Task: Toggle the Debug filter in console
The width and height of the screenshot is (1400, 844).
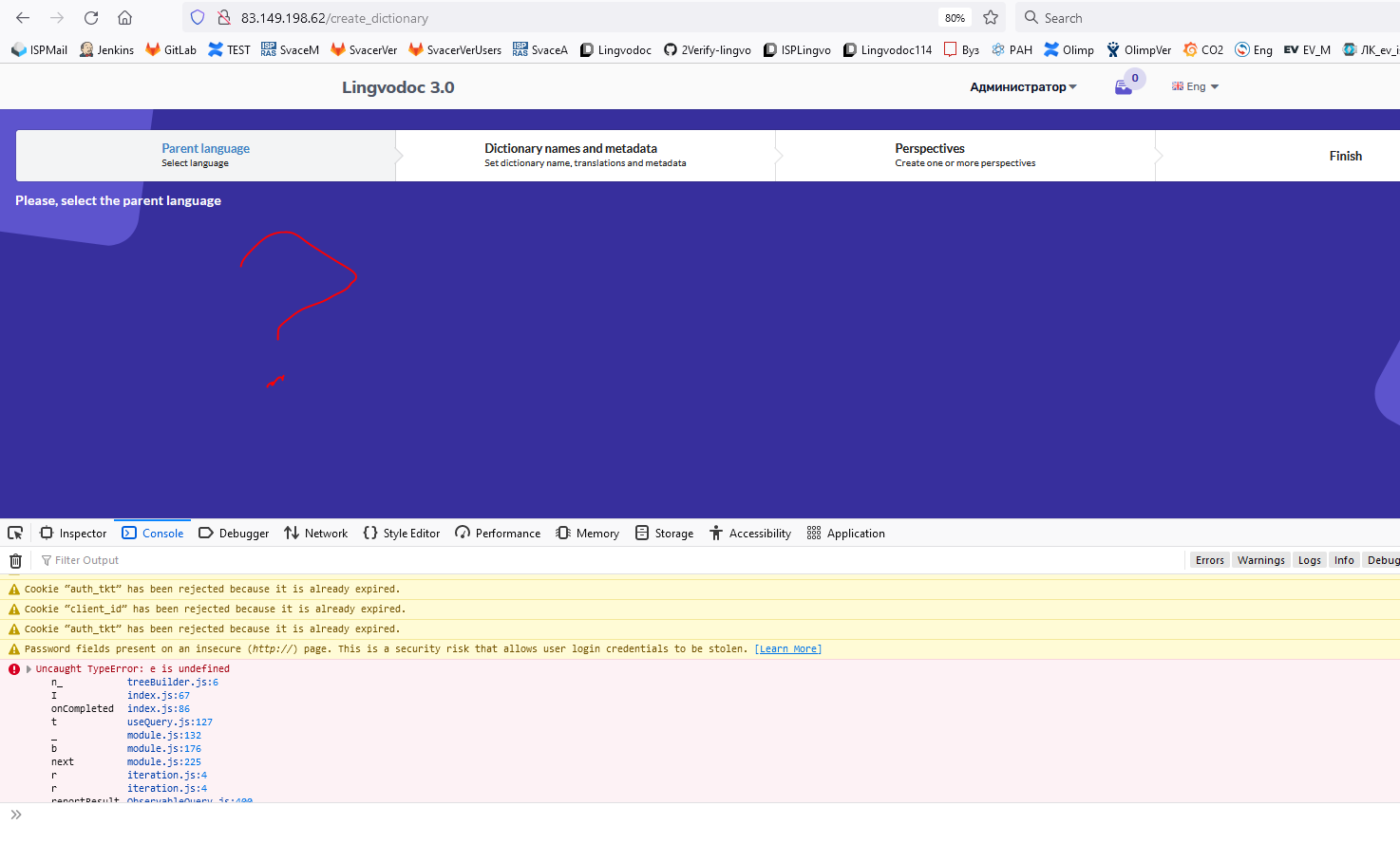Action: 1382,560
